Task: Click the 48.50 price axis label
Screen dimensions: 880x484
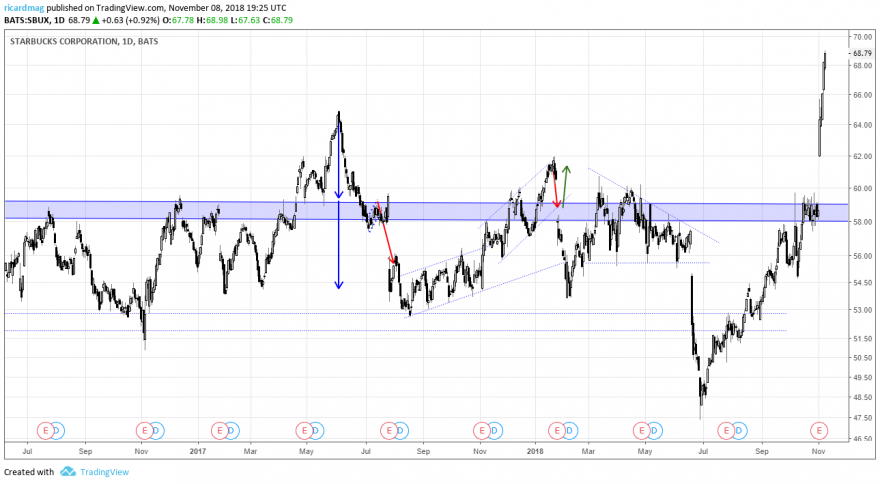Action: click(x=863, y=398)
